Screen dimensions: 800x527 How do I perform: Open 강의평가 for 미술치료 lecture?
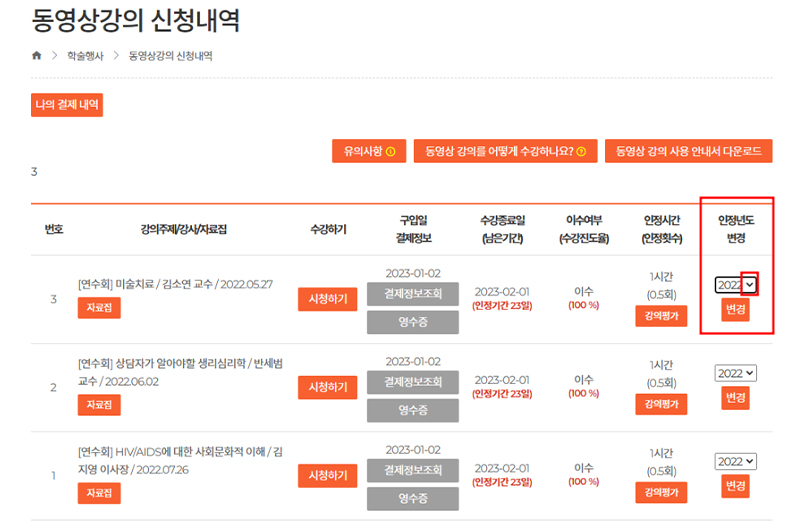[x=660, y=316]
